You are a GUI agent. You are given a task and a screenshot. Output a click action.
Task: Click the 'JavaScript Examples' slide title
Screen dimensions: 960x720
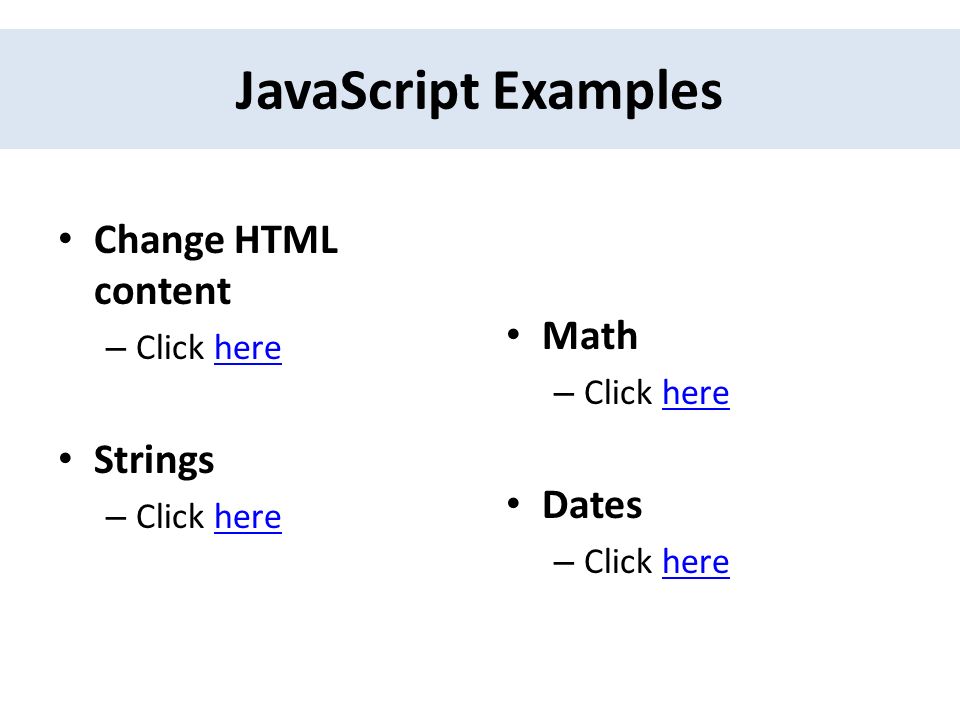coord(479,91)
